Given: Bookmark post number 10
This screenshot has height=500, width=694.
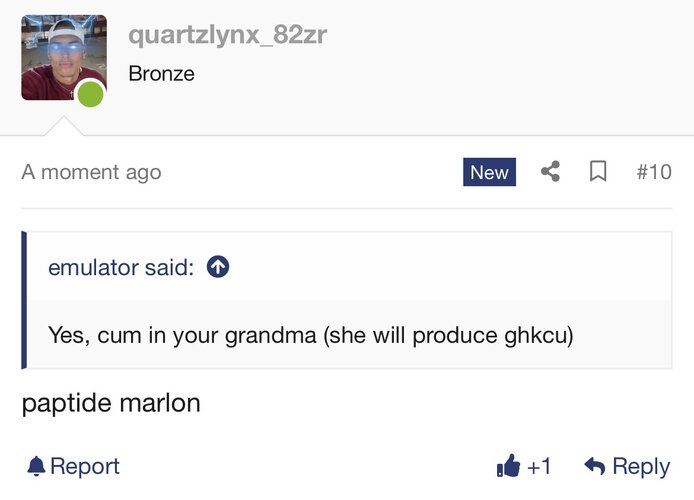Looking at the screenshot, I should (x=598, y=172).
